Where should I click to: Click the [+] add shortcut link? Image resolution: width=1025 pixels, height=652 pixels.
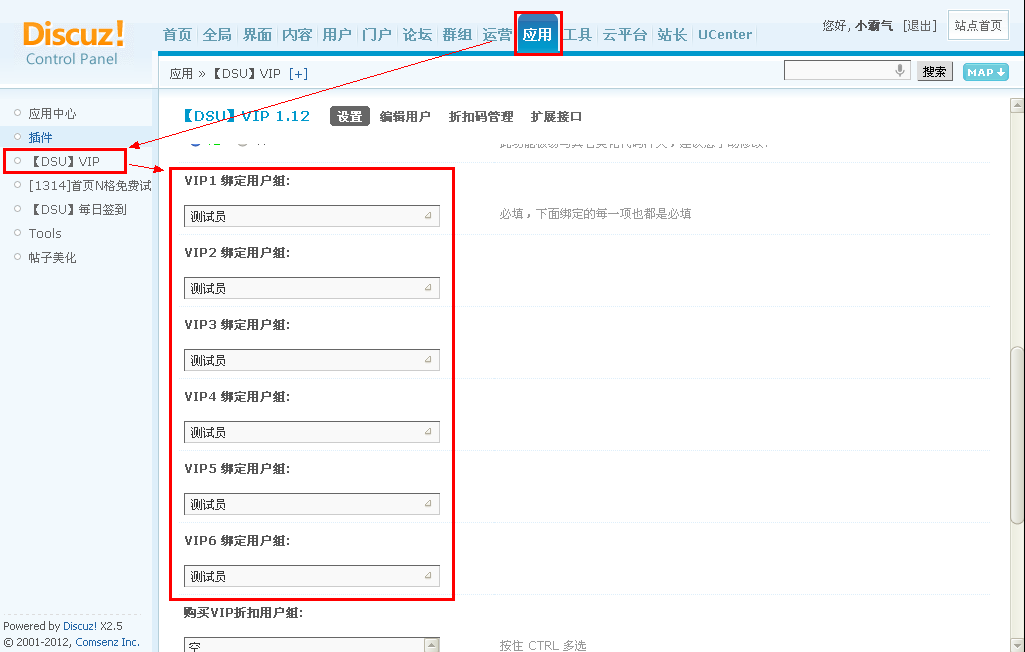pos(298,74)
